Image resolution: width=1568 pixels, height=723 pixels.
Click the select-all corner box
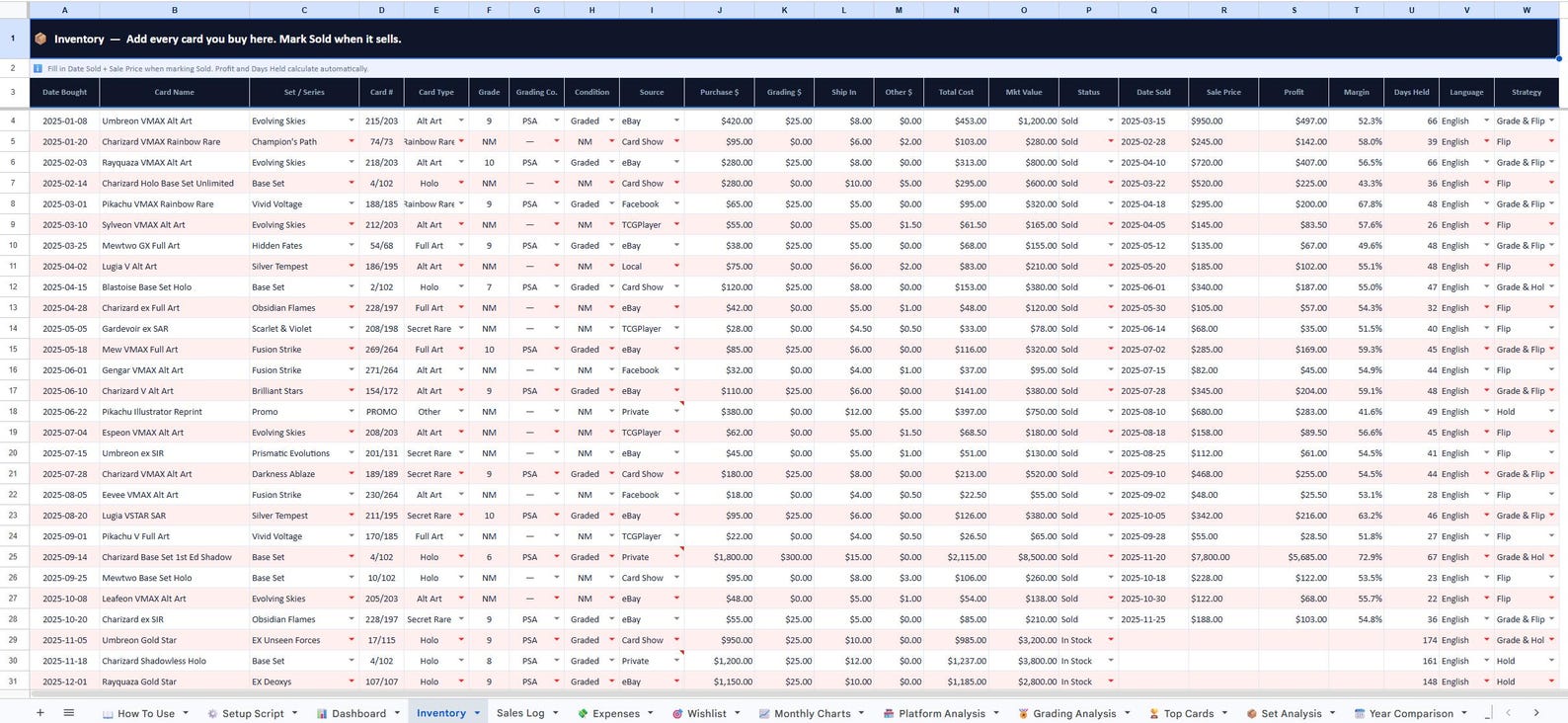tap(14, 10)
